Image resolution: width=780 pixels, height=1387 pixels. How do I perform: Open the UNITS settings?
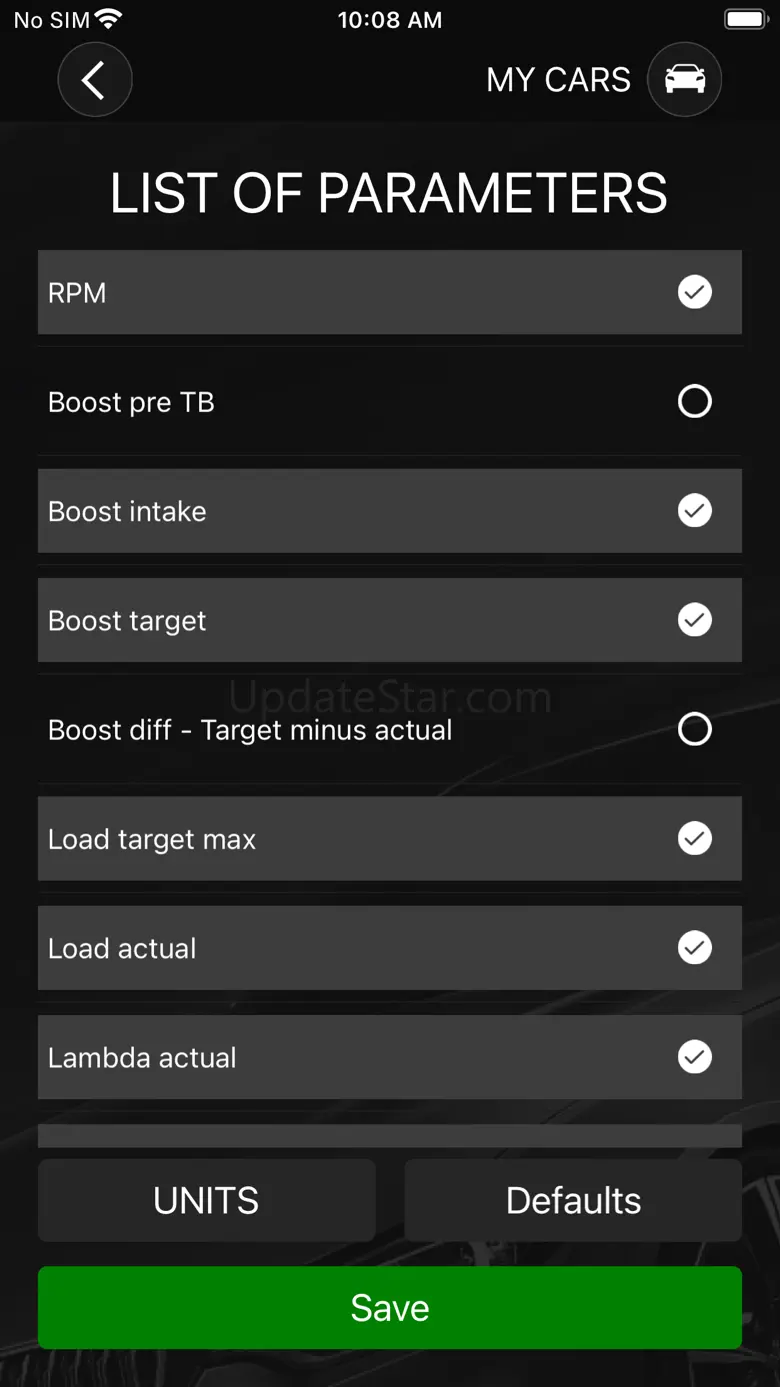[x=206, y=1200]
